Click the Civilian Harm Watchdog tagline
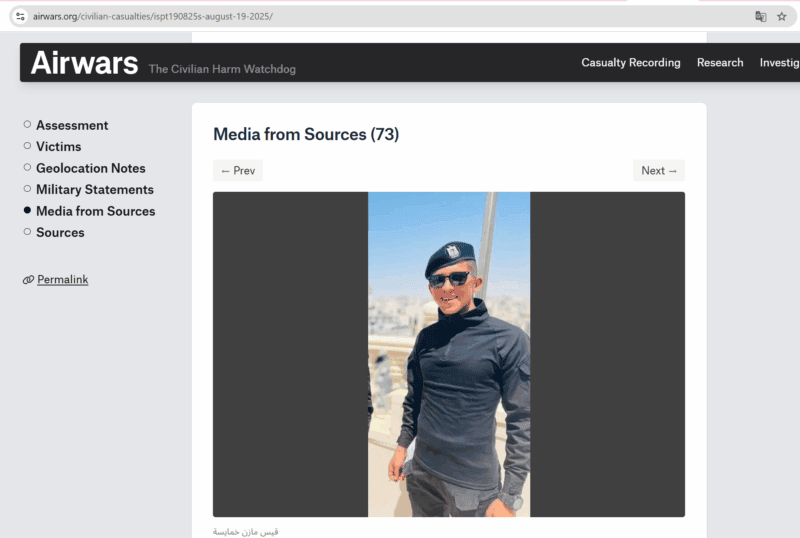This screenshot has width=800, height=538. (x=222, y=69)
